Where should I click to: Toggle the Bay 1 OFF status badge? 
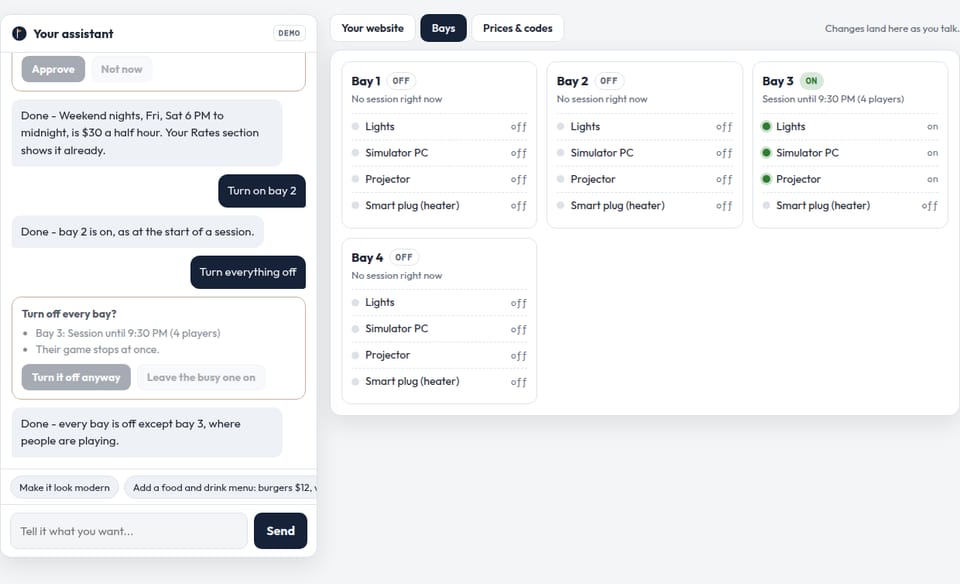click(401, 81)
